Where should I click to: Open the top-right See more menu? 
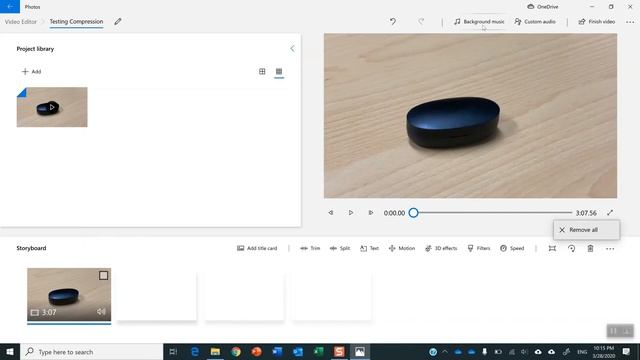[x=630, y=22]
